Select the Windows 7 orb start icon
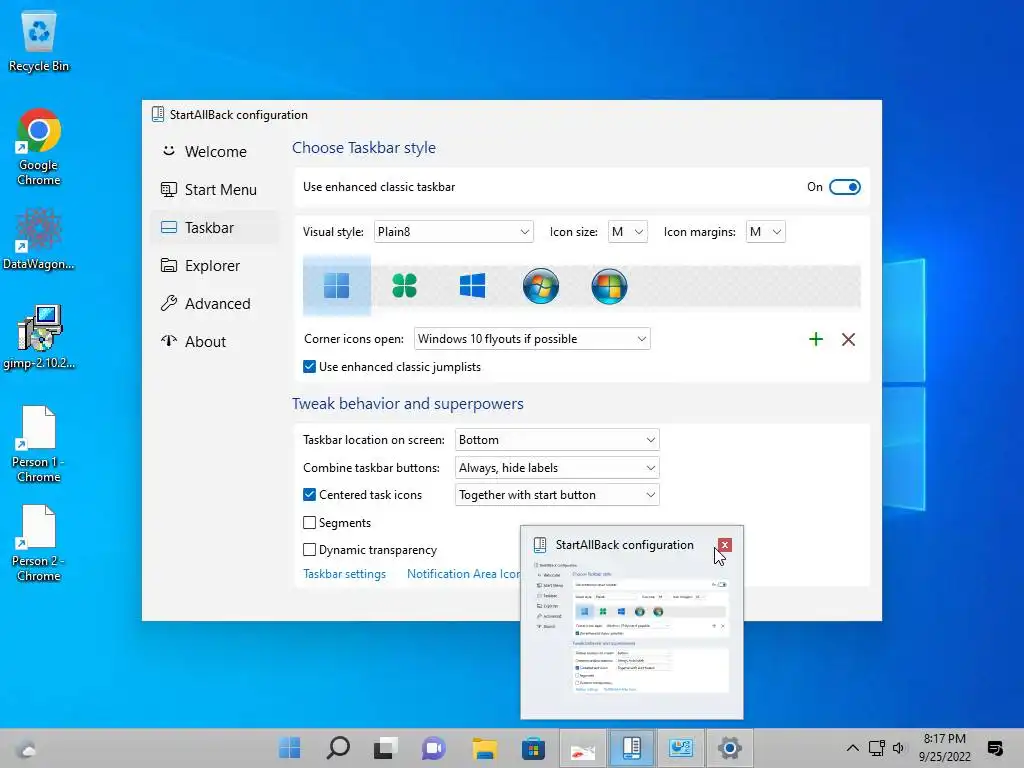 click(541, 285)
